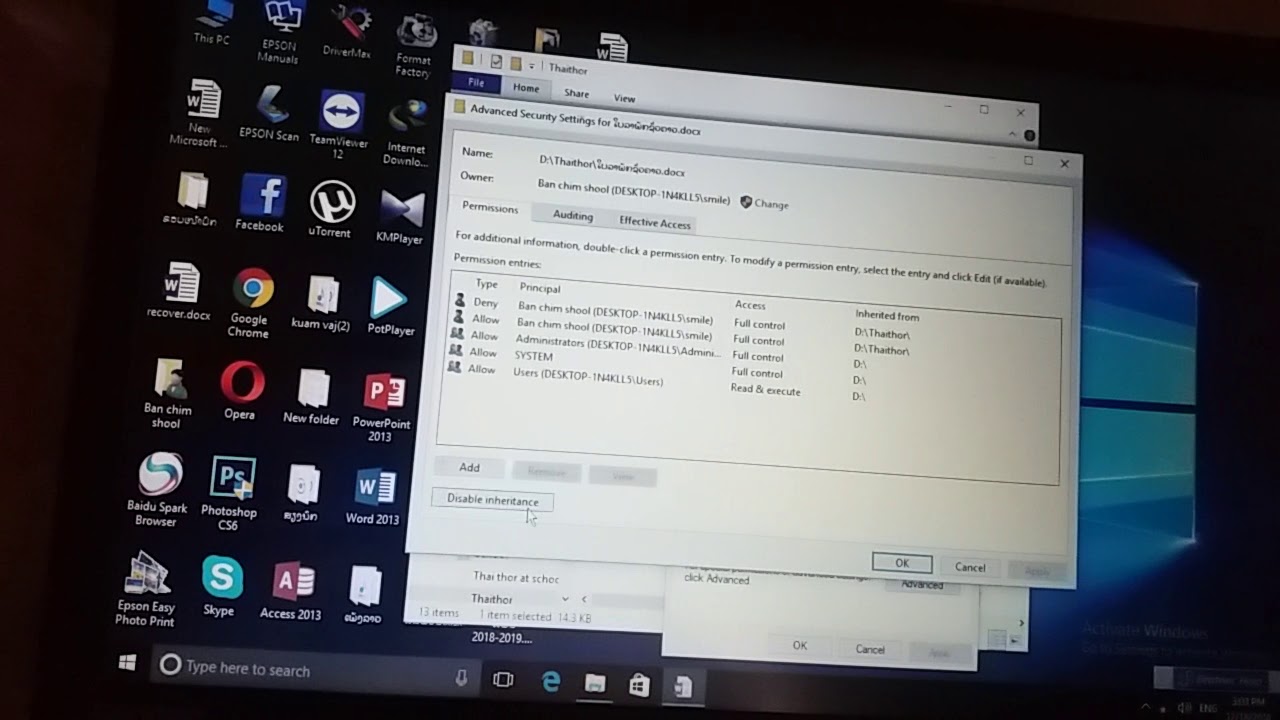Launch Word 2013 desktop shortcut
This screenshot has width=1280, height=720.
(x=373, y=497)
